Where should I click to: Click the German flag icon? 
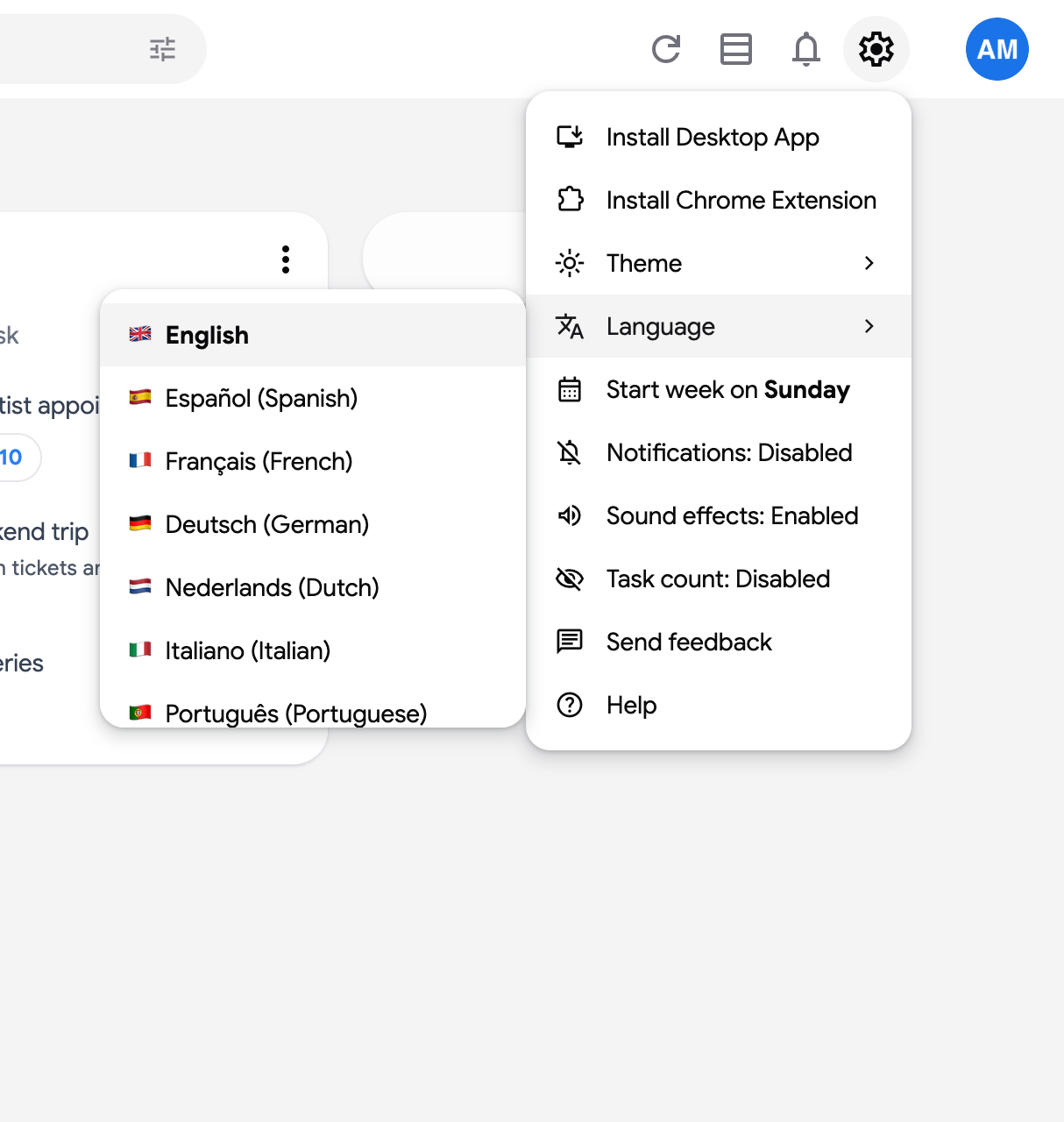140,523
